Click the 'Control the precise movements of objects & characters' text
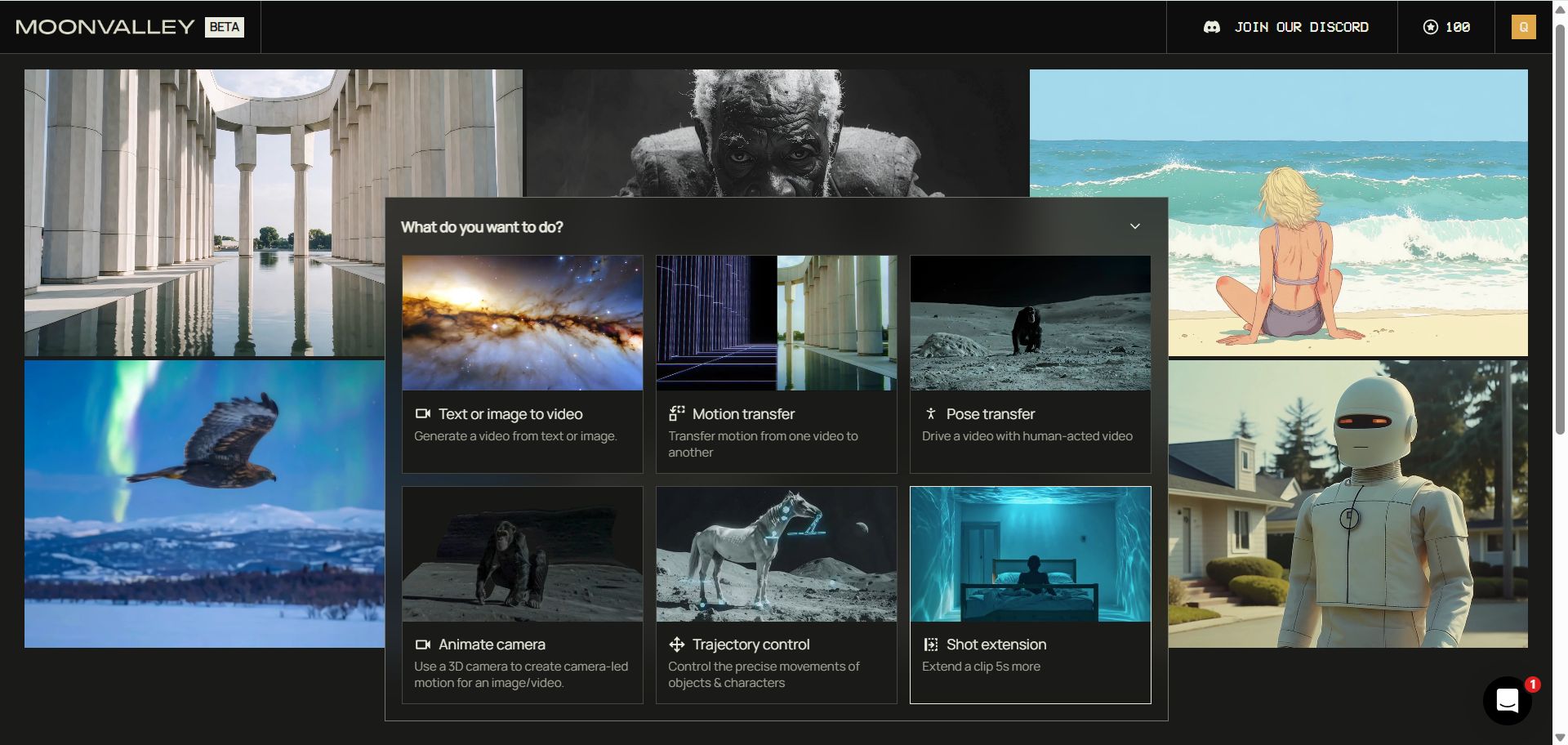The image size is (1568, 745). pos(764,675)
